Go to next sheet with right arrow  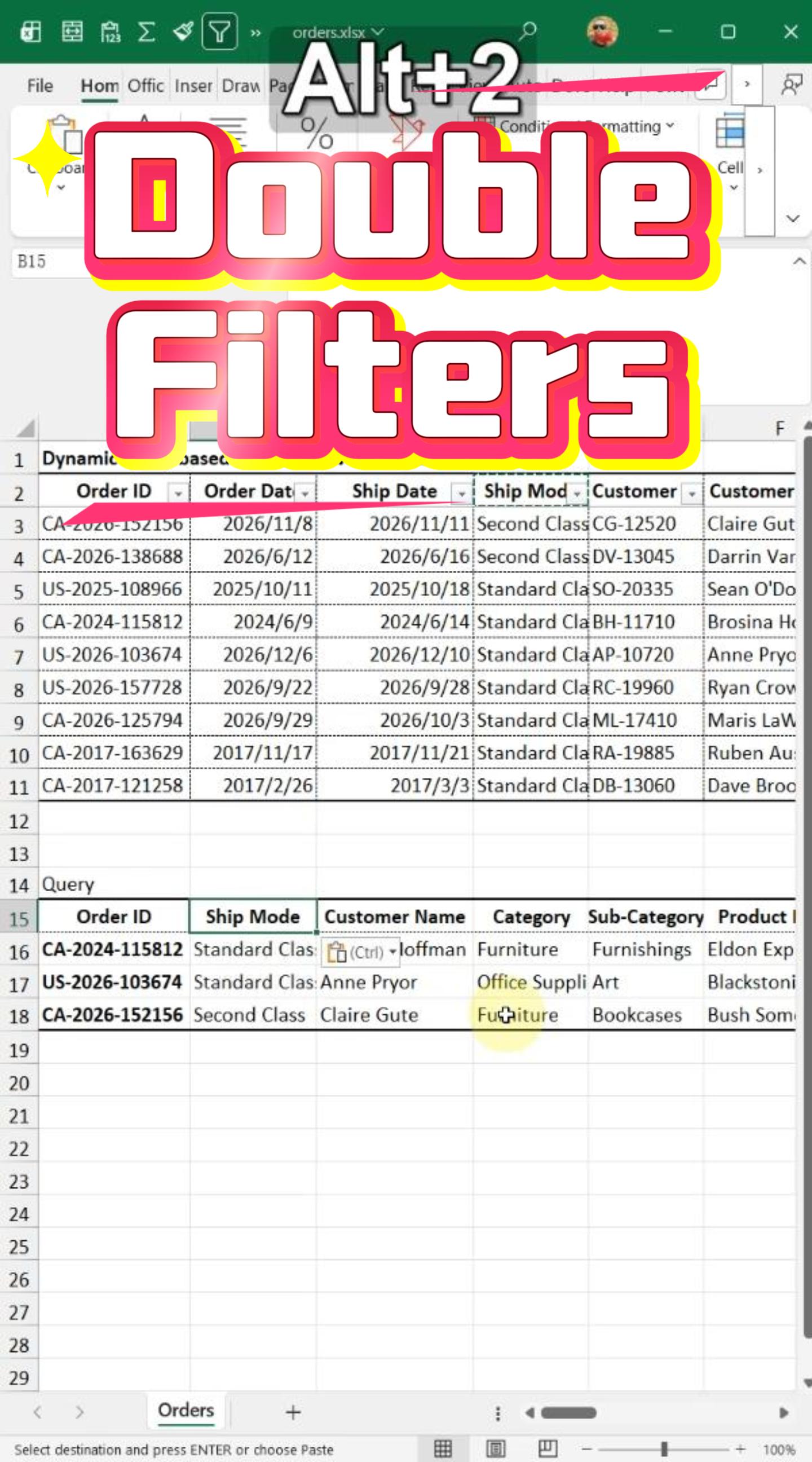click(80, 1412)
